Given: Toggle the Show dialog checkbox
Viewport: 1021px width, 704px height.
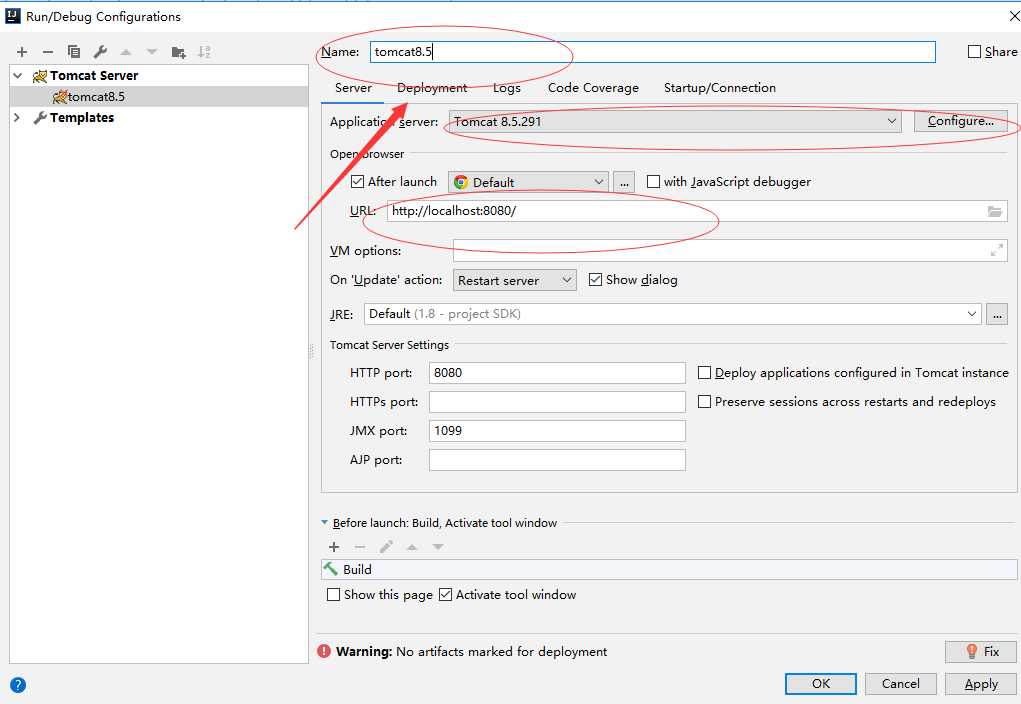Looking at the screenshot, I should click(x=595, y=279).
